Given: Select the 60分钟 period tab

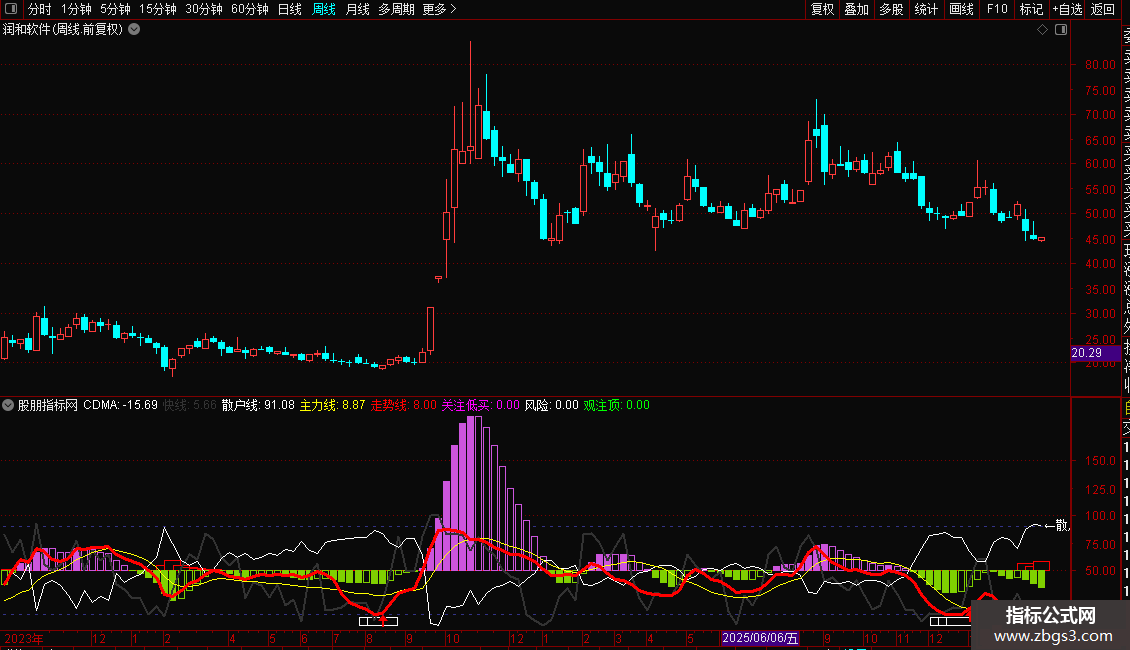Looking at the screenshot, I should 249,9.
